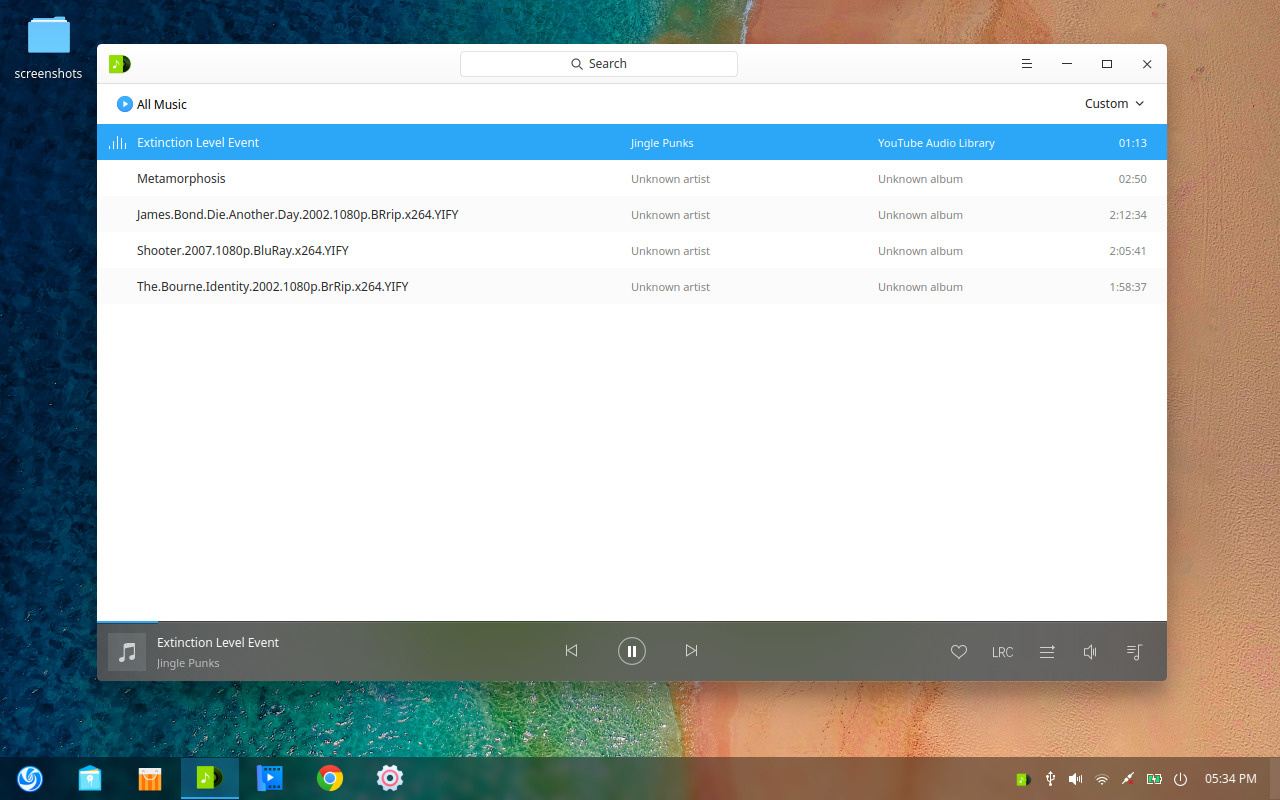
Task: Play the previous track
Action: (571, 650)
